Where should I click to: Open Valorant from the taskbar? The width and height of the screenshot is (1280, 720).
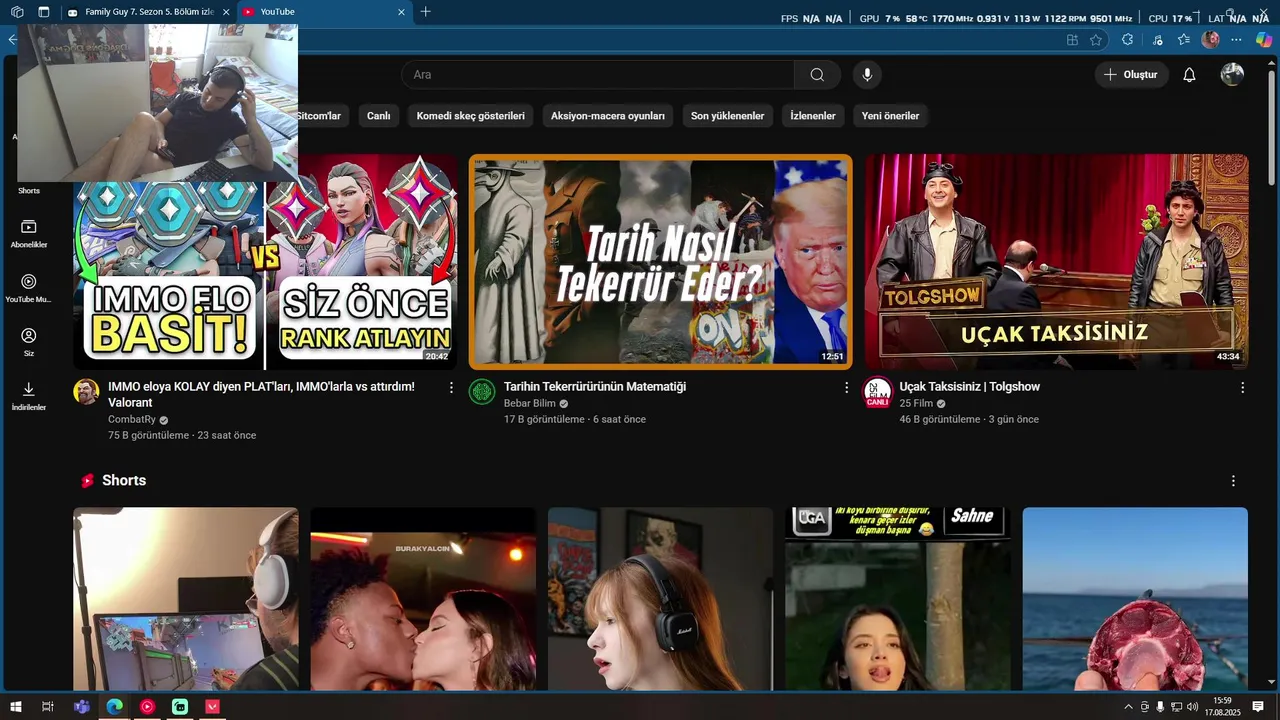(212, 706)
